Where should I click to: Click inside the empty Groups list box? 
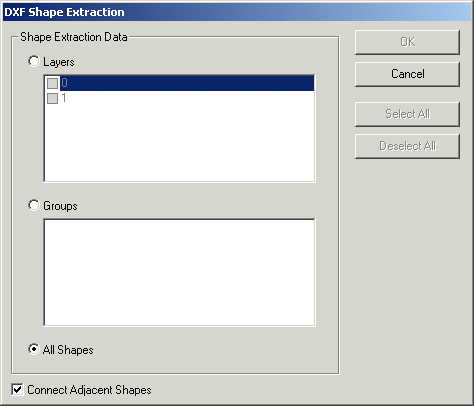pyautogui.click(x=179, y=272)
